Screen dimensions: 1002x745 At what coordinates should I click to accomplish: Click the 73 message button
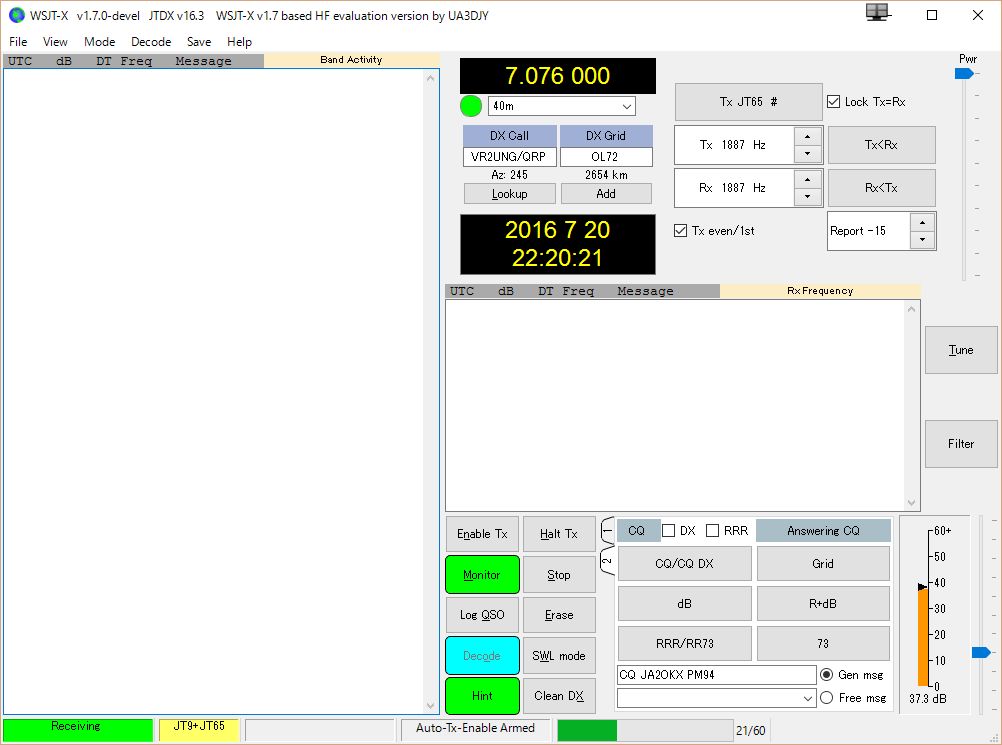click(823, 643)
